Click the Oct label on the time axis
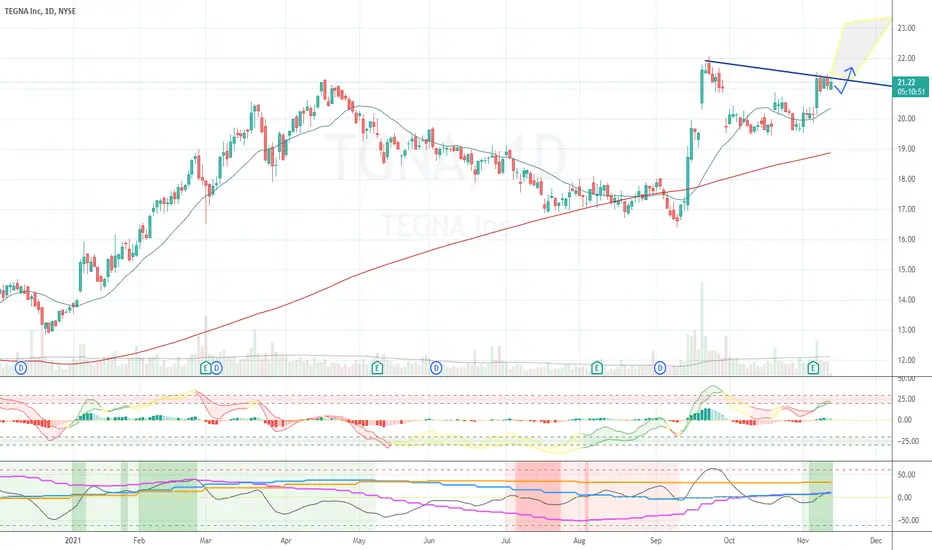Screen dimensions: 932x550 (x=729, y=540)
